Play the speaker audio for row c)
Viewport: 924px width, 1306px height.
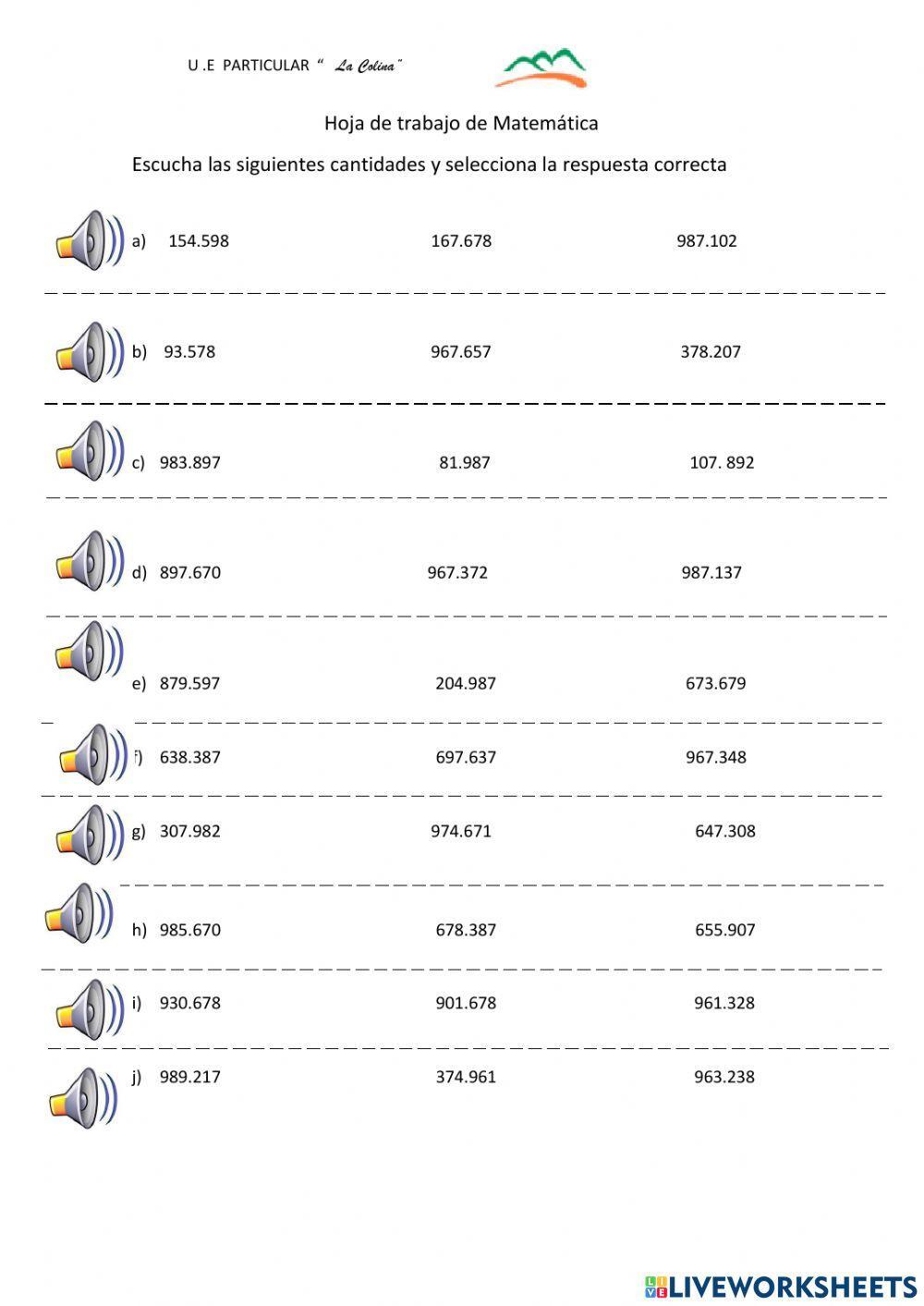pyautogui.click(x=90, y=451)
